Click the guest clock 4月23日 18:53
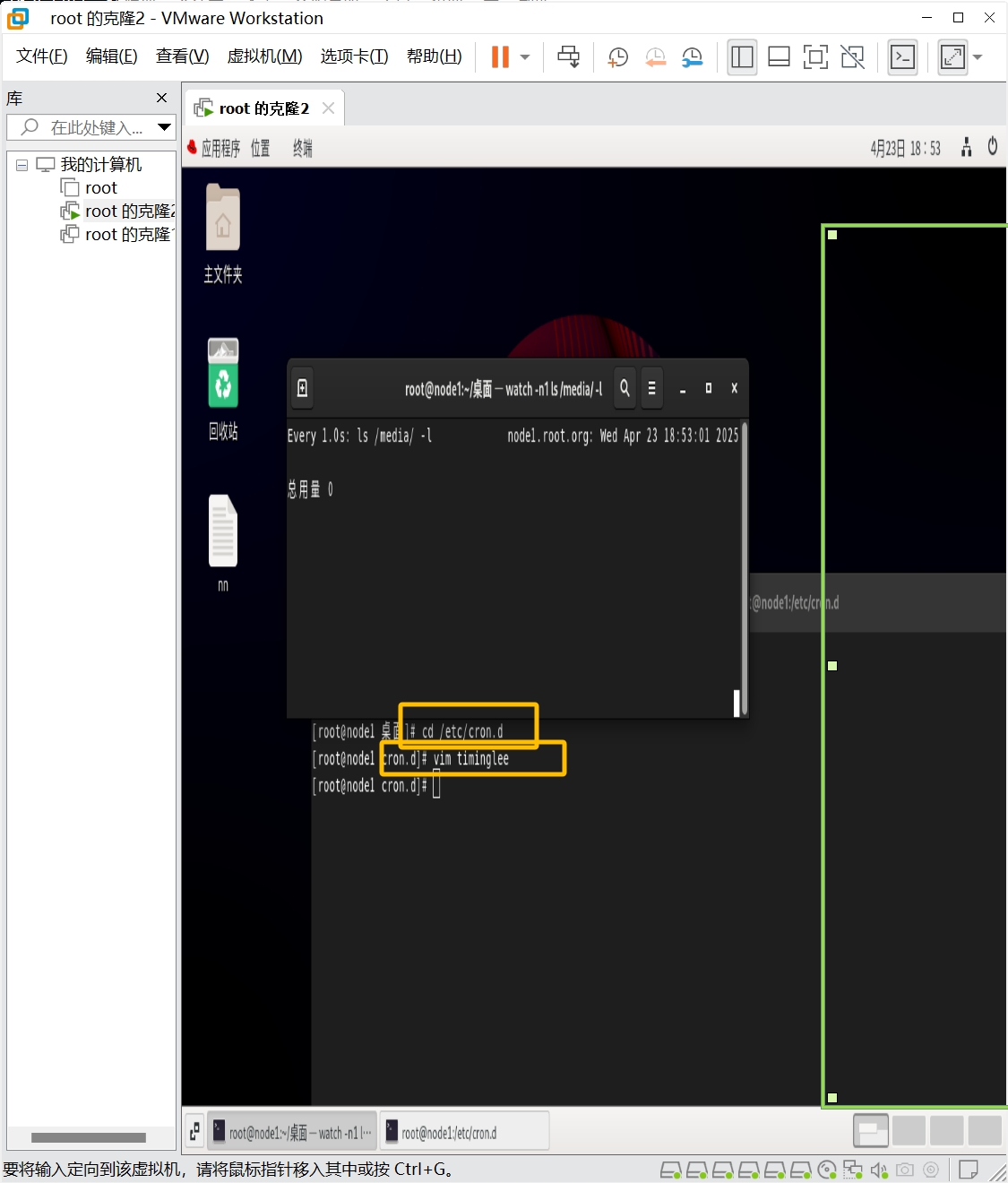 coord(906,149)
